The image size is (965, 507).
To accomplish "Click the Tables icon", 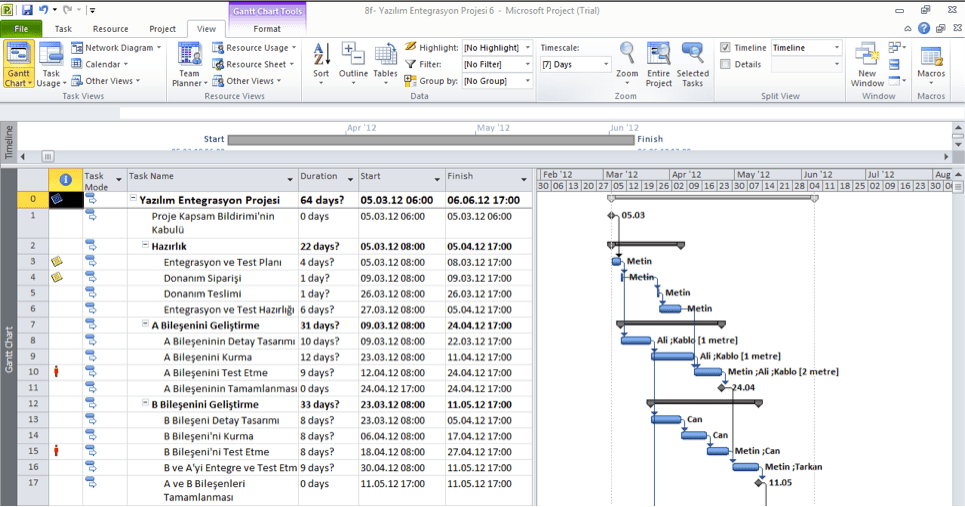I will [x=385, y=62].
